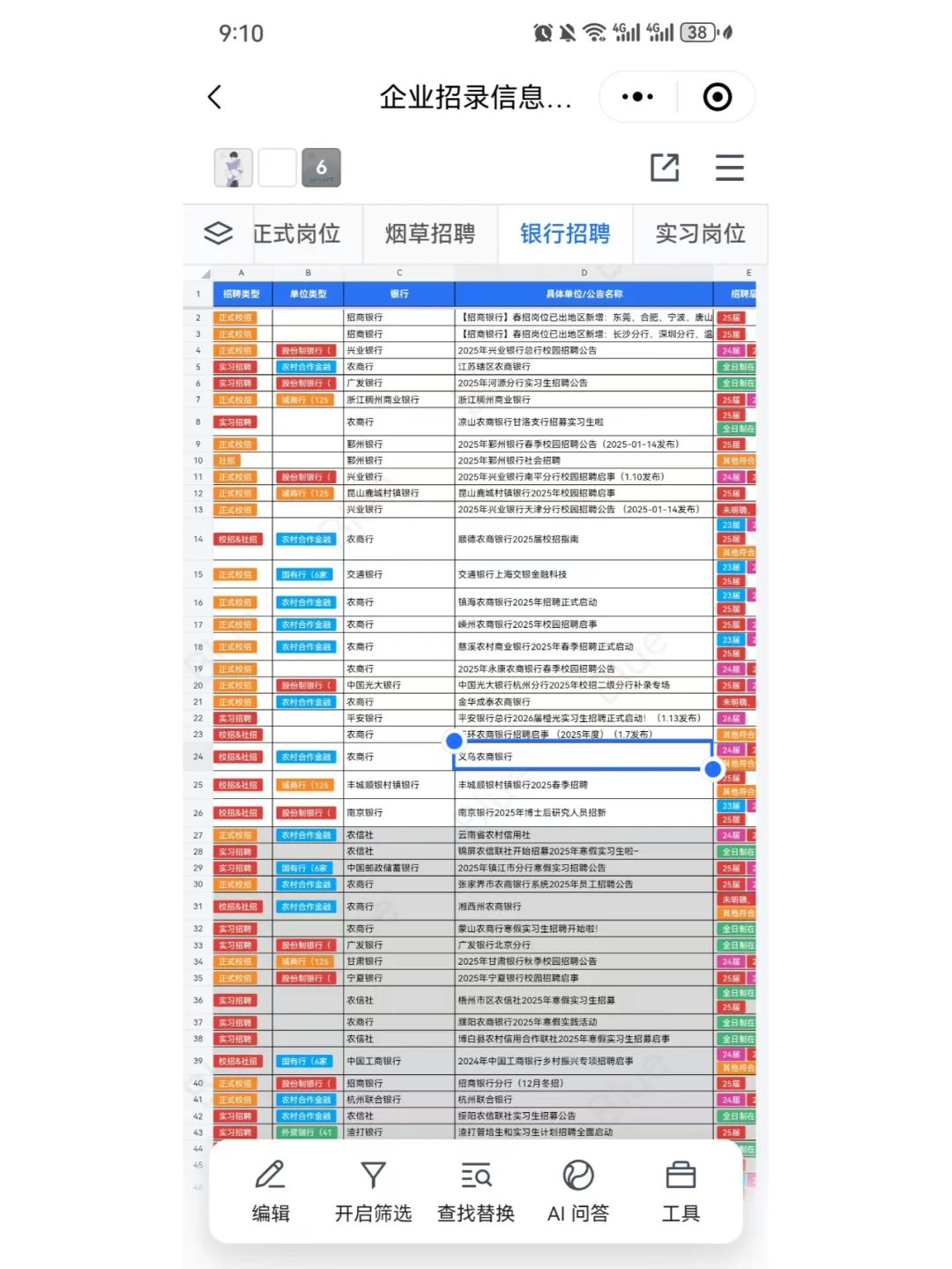Image resolution: width=952 pixels, height=1269 pixels.
Task: Tap the circular target icon in the header
Action: [x=717, y=97]
